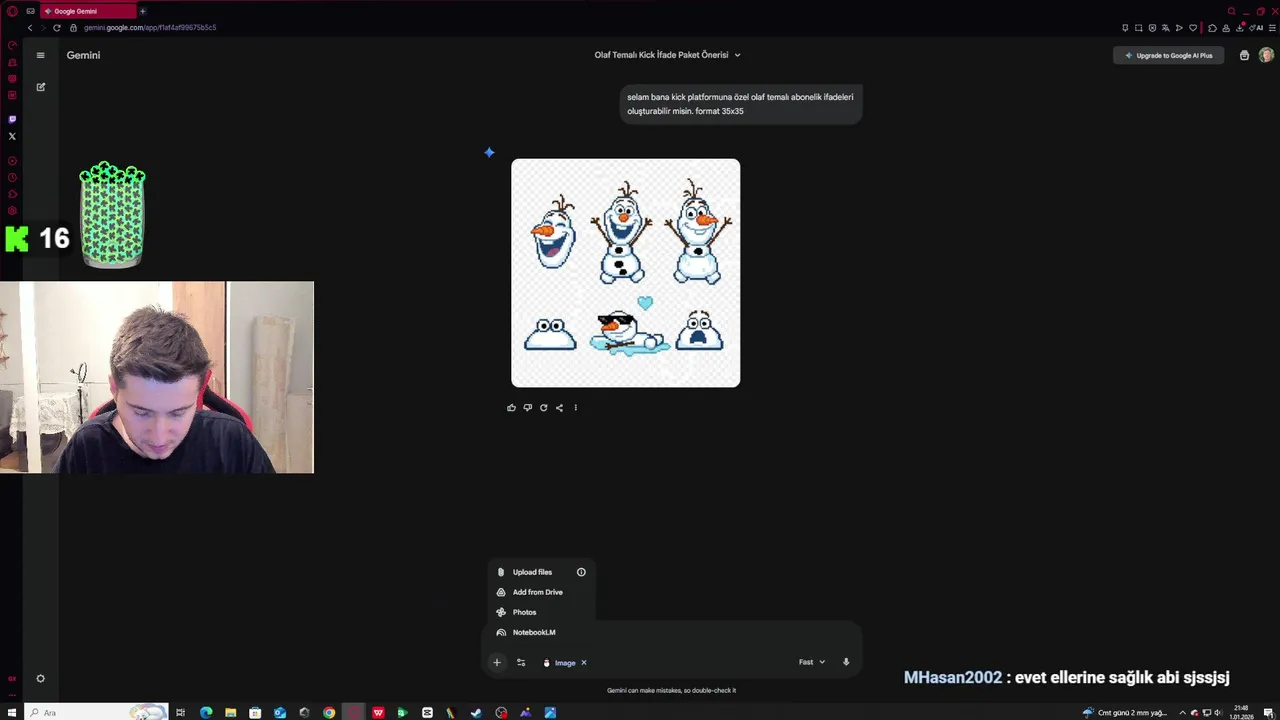Select Add from Drive menu option
Screen dimensions: 1280x720
tap(537, 592)
